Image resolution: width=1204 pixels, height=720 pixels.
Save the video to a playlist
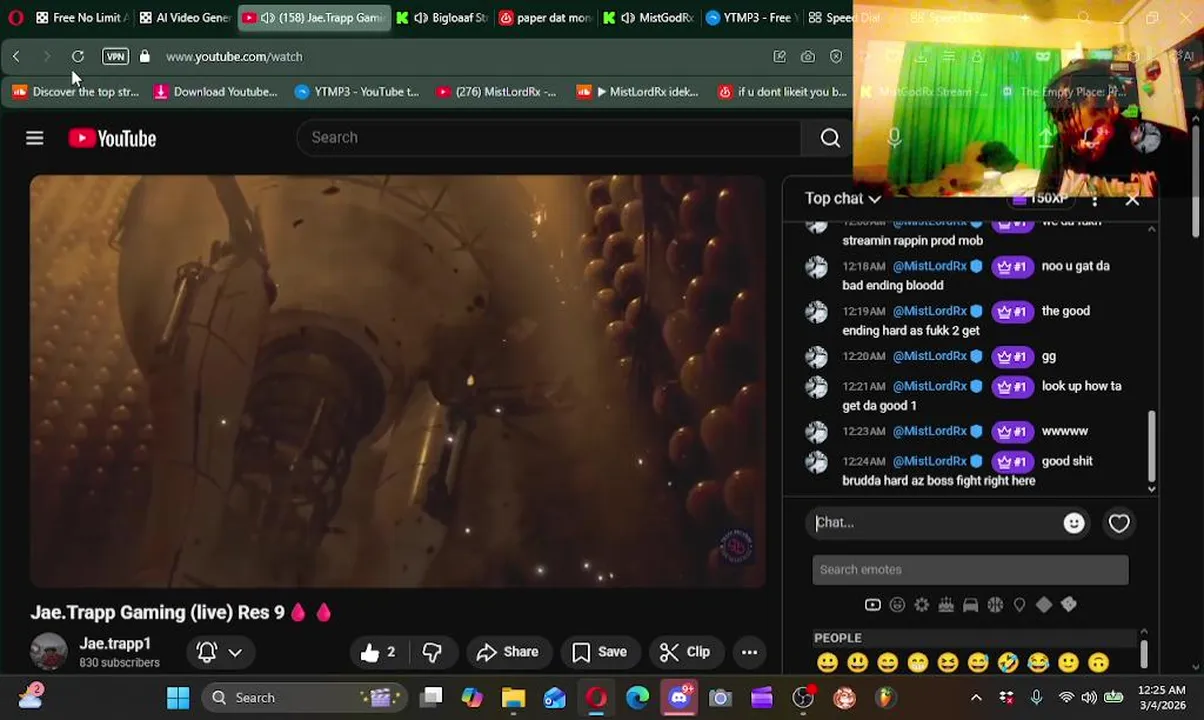[599, 652]
